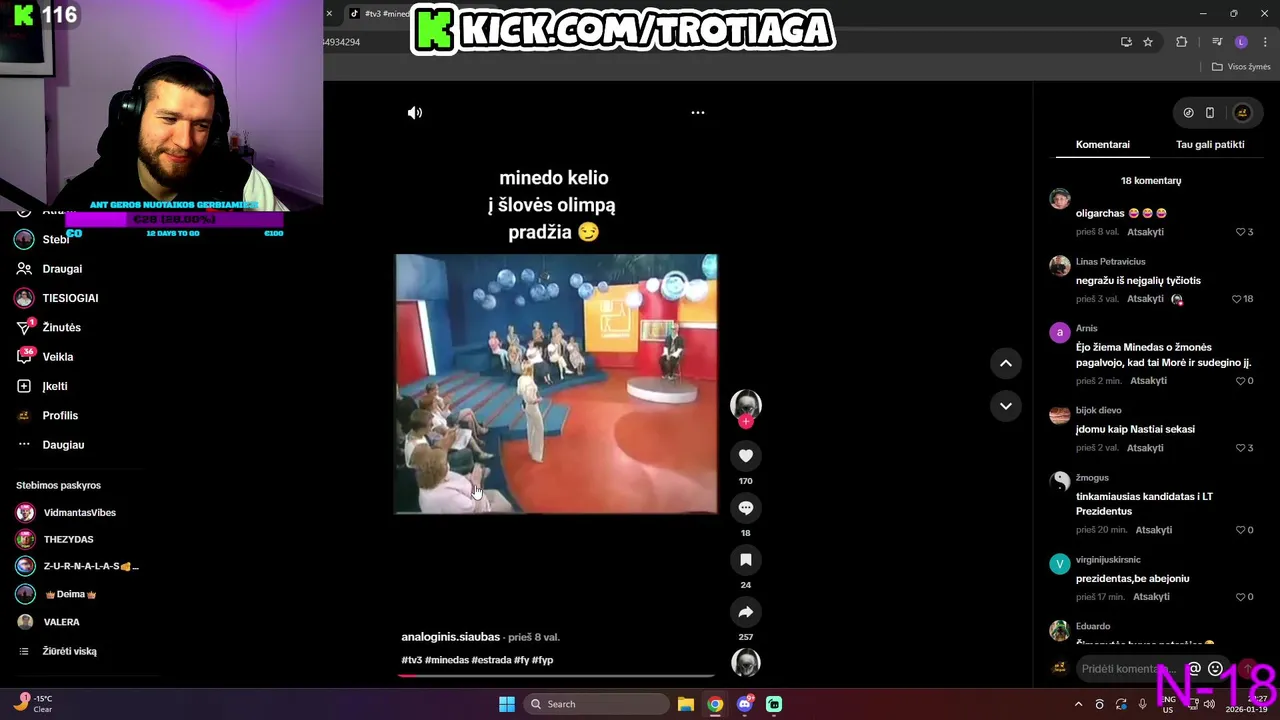
Task: Go to the previous video with up chevron
Action: tap(1006, 363)
